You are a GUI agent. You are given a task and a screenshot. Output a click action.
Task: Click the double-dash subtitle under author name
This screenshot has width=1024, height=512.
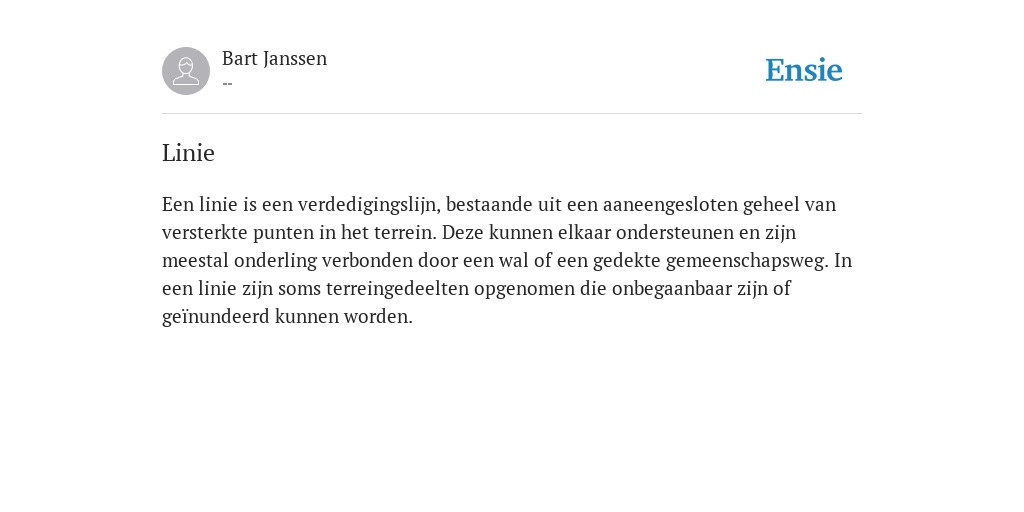pos(227,84)
